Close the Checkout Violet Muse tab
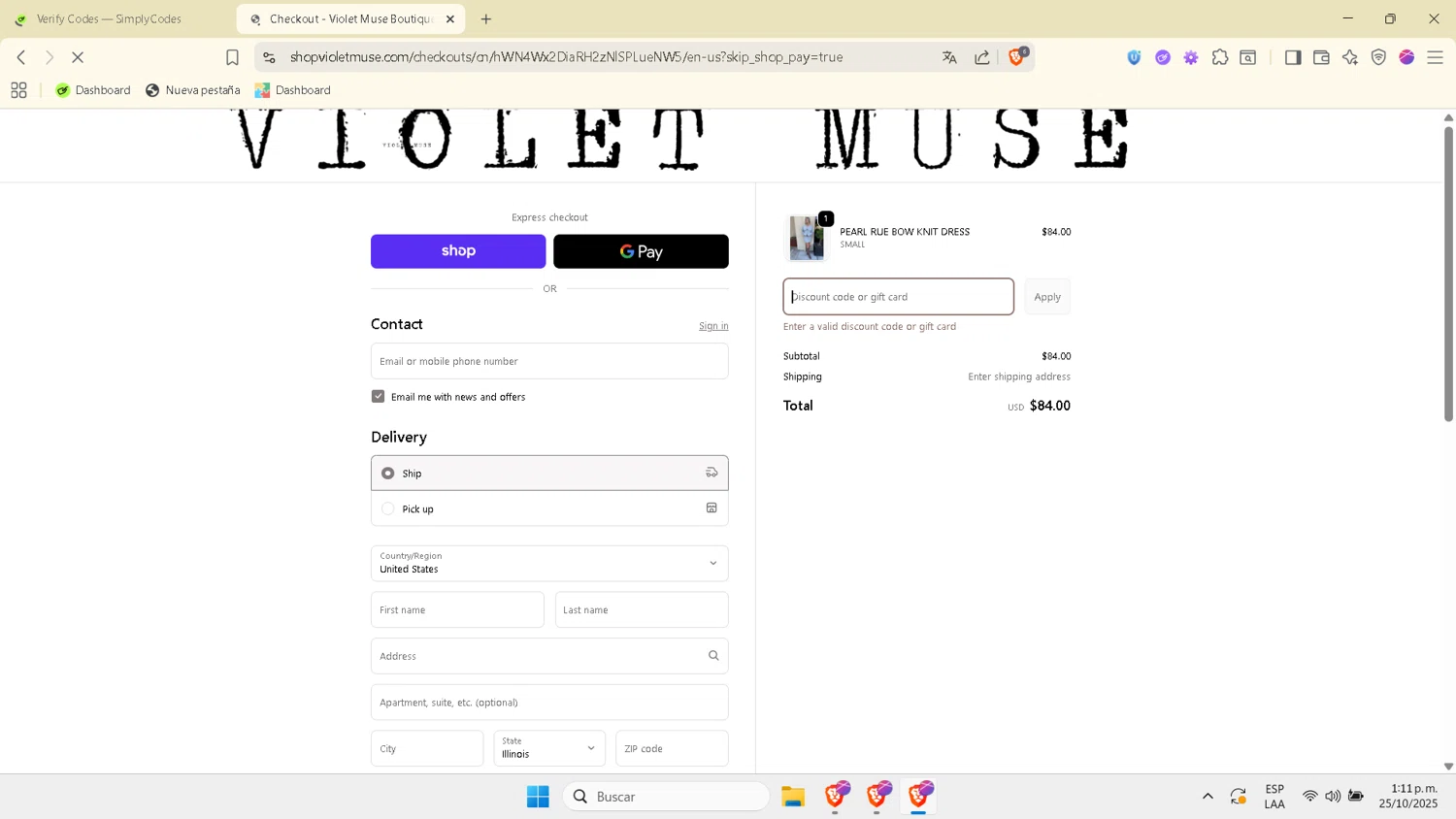The image size is (1456, 819). (450, 18)
